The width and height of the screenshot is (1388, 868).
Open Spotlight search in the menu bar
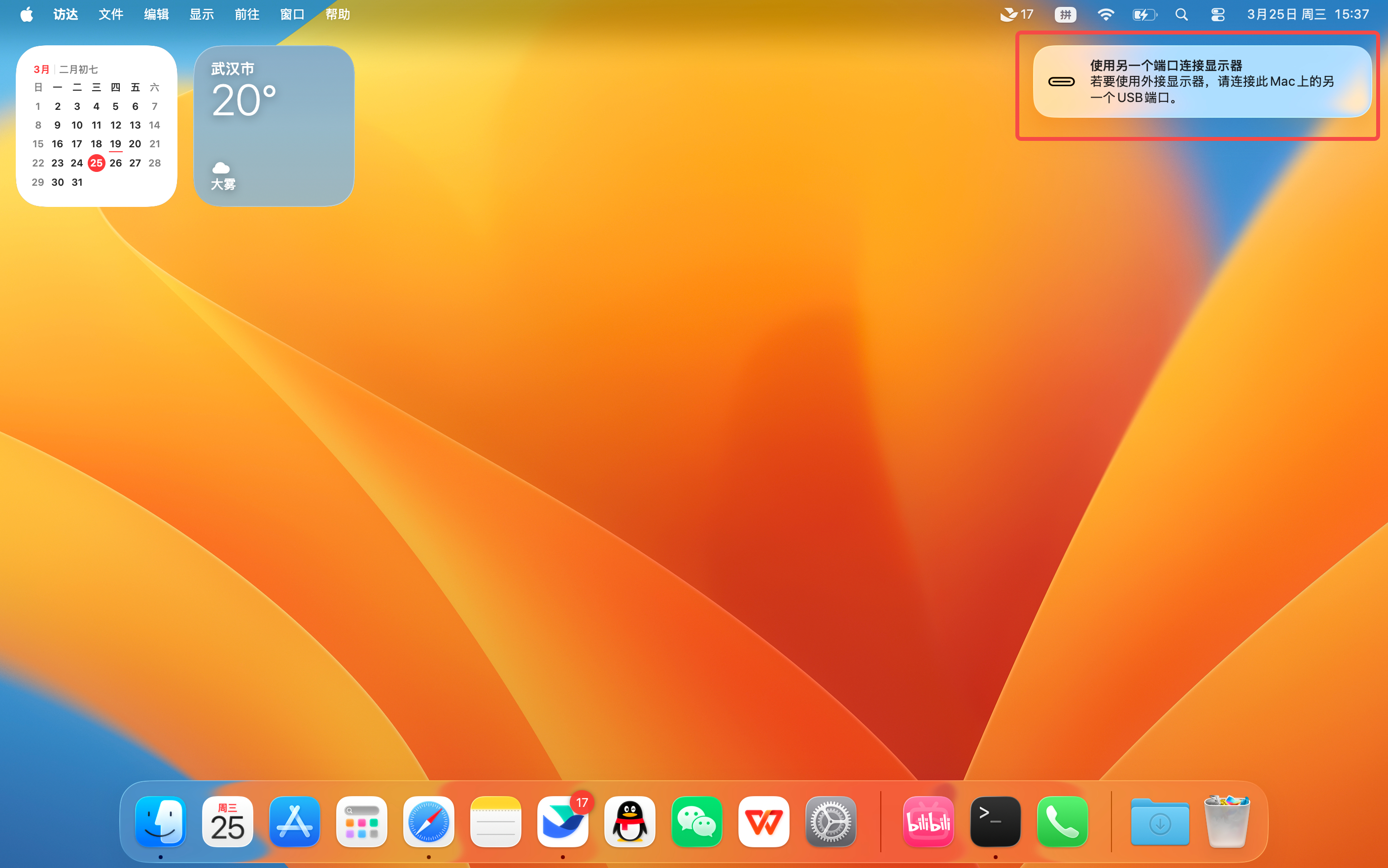click(1181, 14)
